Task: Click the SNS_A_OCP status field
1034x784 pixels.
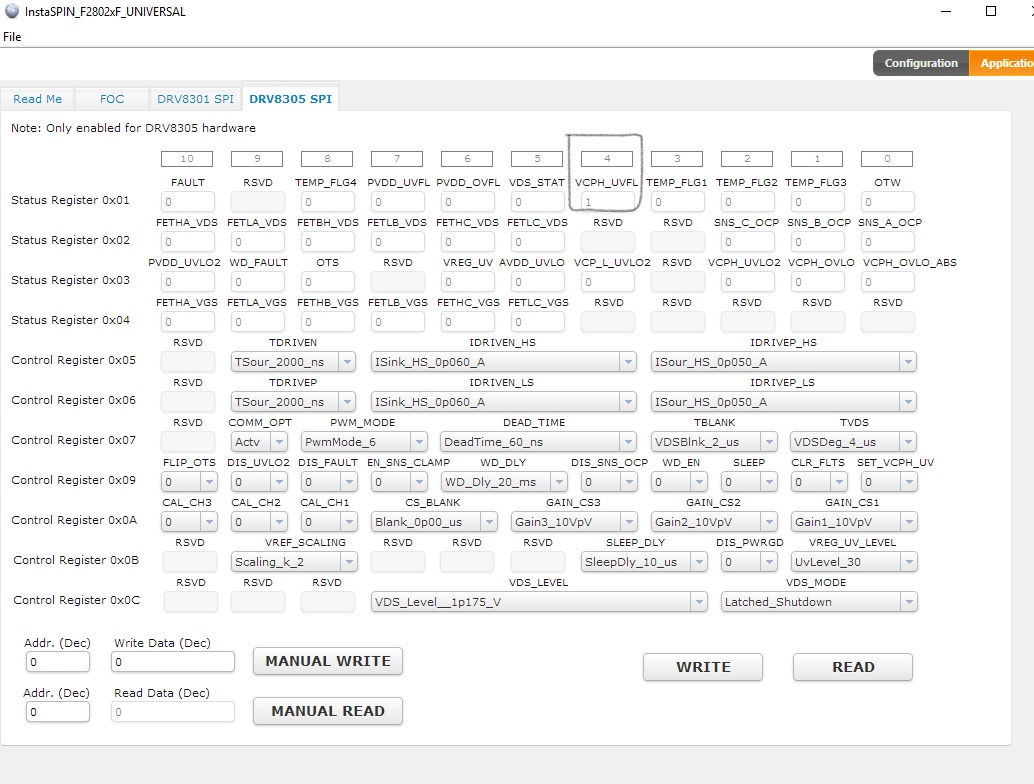Action: pos(887,242)
